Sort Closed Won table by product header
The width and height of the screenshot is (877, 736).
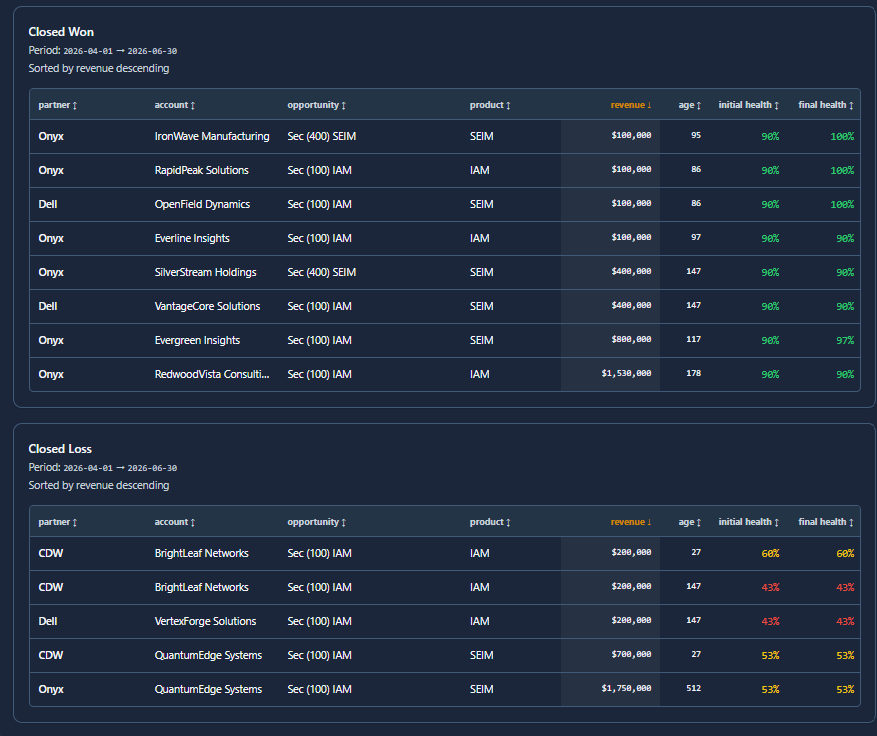490,105
